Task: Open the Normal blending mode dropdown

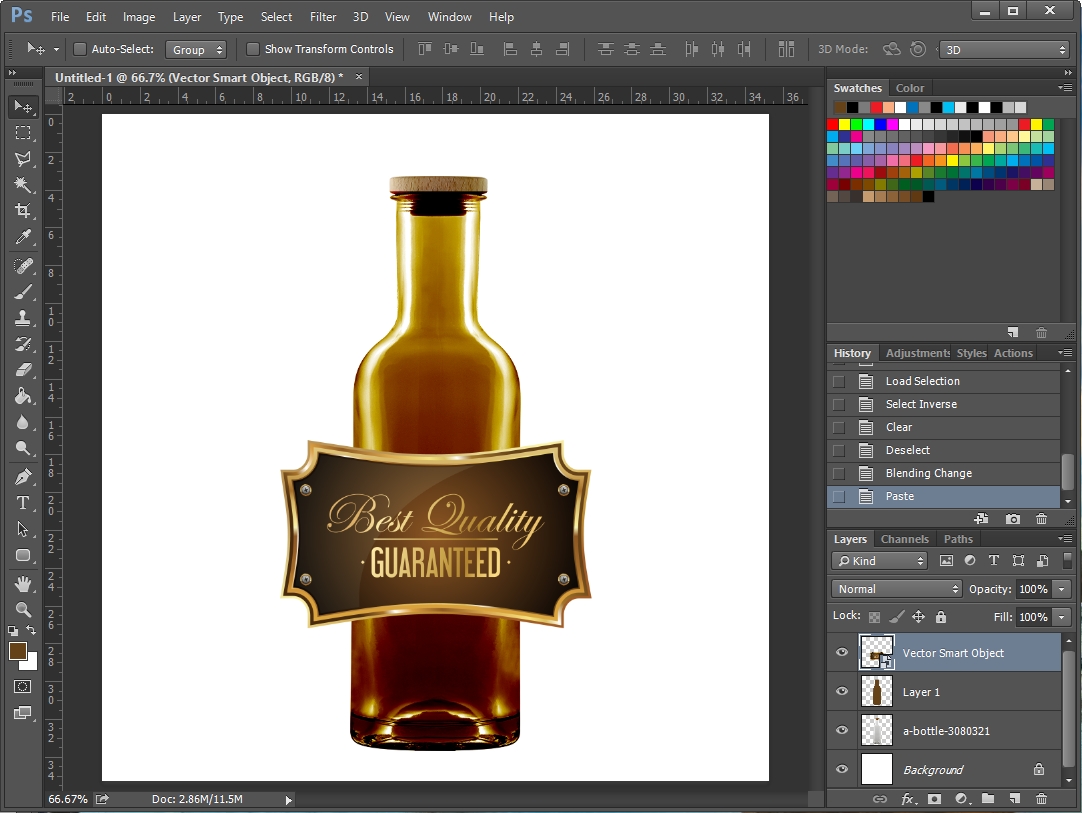Action: [896, 589]
